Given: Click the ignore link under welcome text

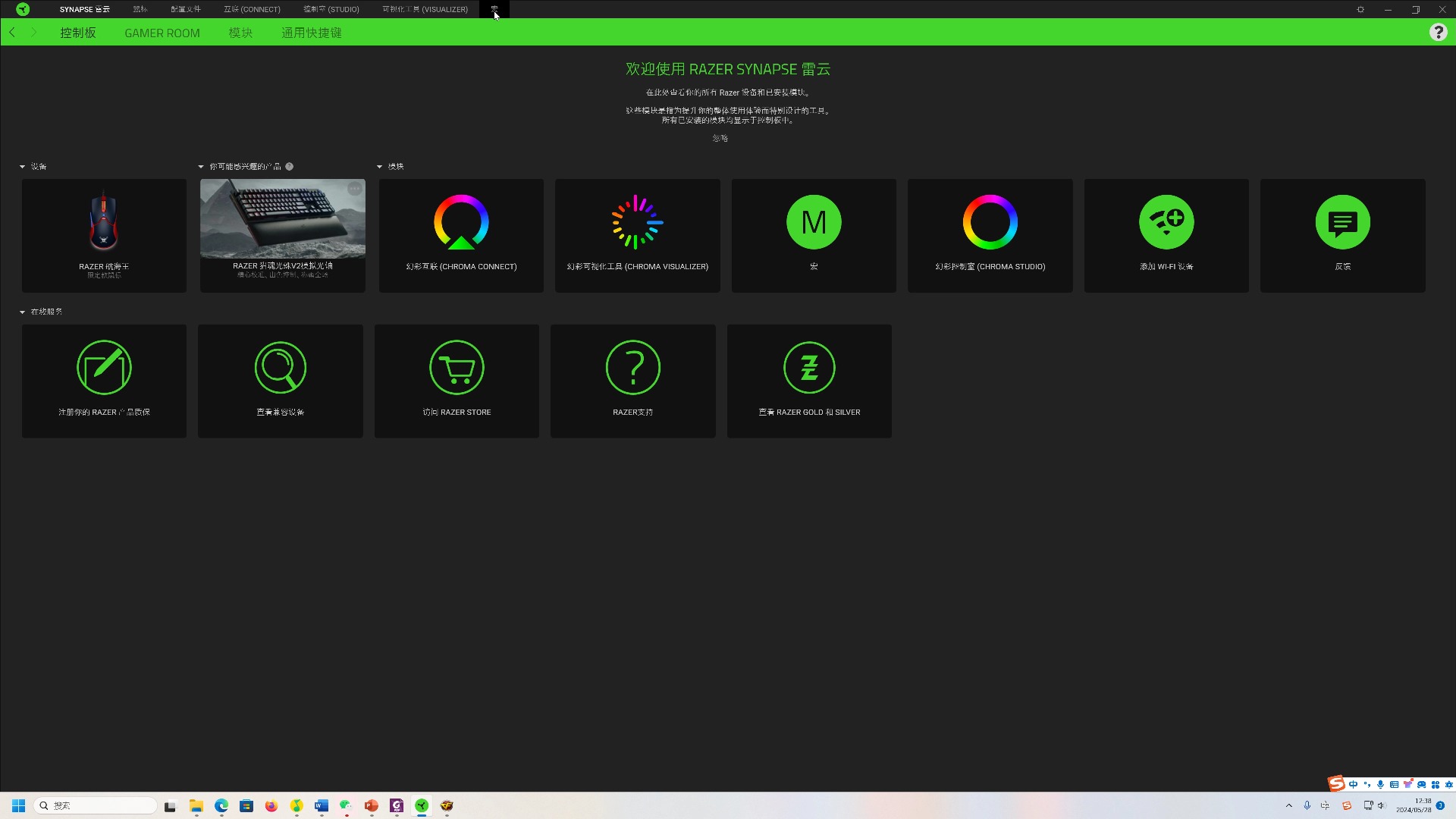Looking at the screenshot, I should (720, 138).
